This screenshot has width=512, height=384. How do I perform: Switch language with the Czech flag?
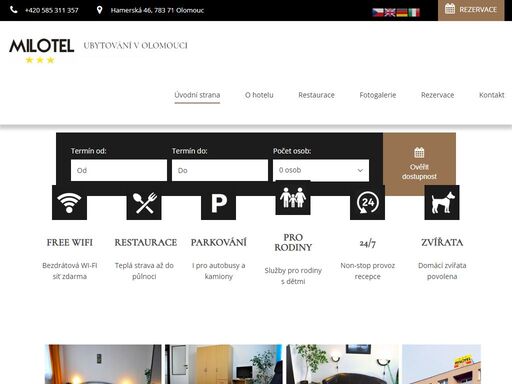point(378,12)
